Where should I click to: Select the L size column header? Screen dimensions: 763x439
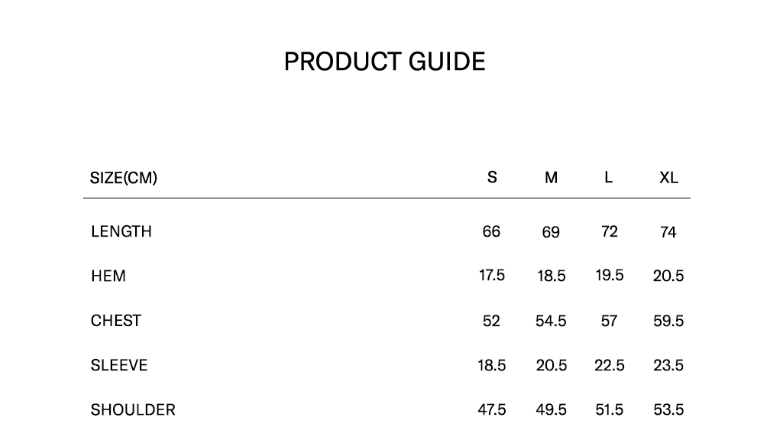coord(609,178)
